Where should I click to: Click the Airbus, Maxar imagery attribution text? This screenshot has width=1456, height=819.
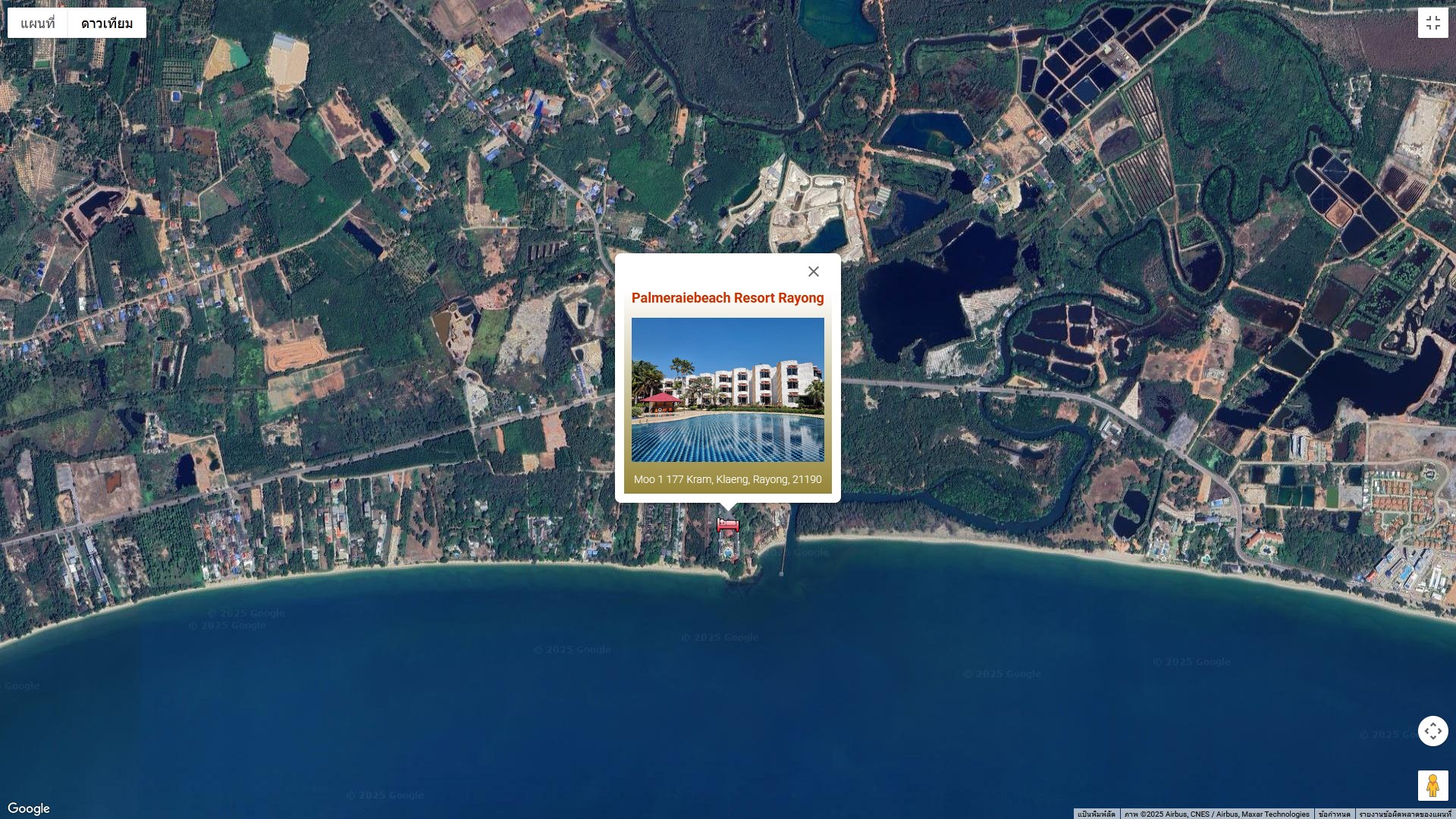[x=1216, y=814]
